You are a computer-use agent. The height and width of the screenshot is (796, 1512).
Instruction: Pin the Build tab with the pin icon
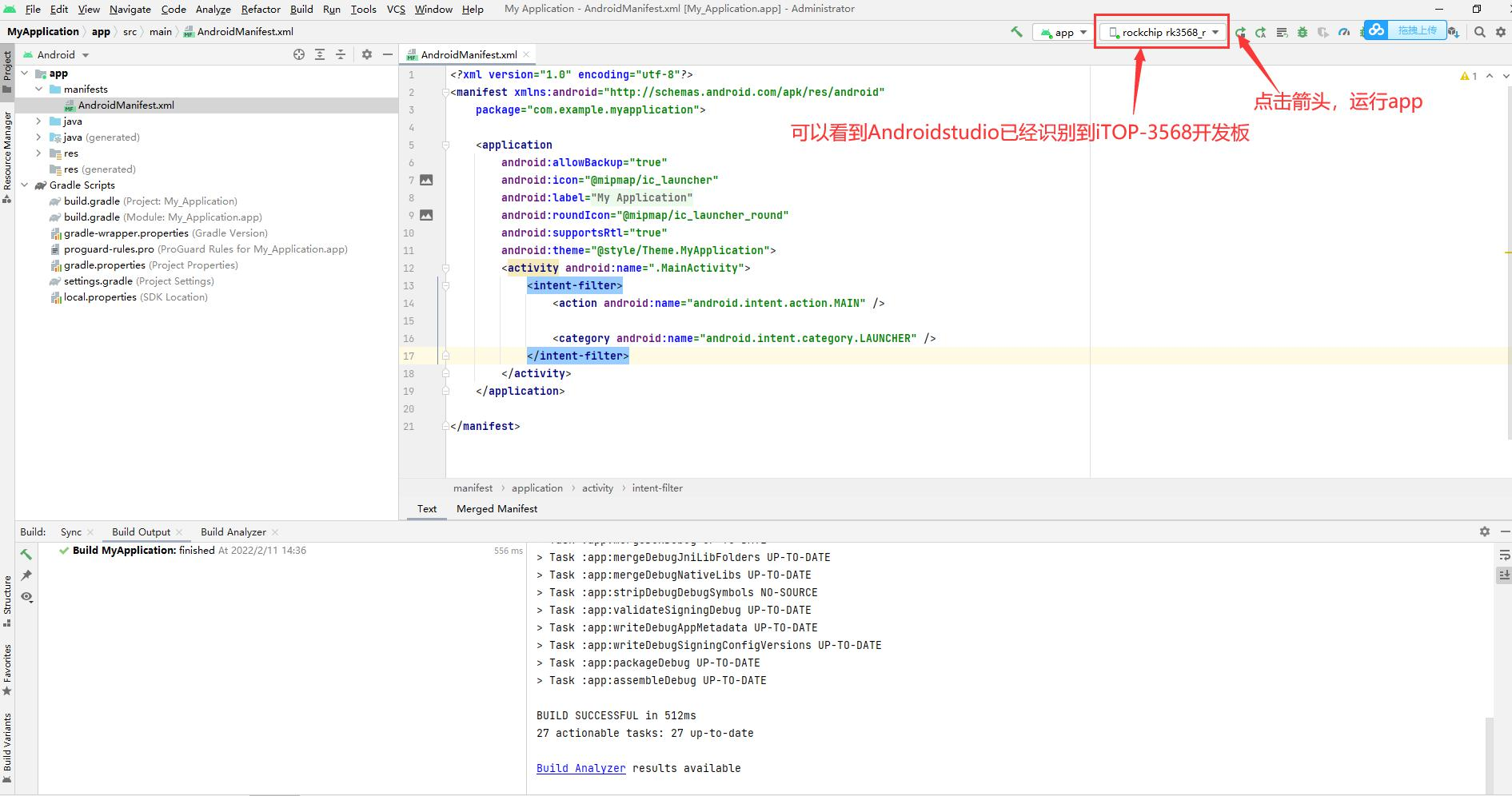point(26,575)
